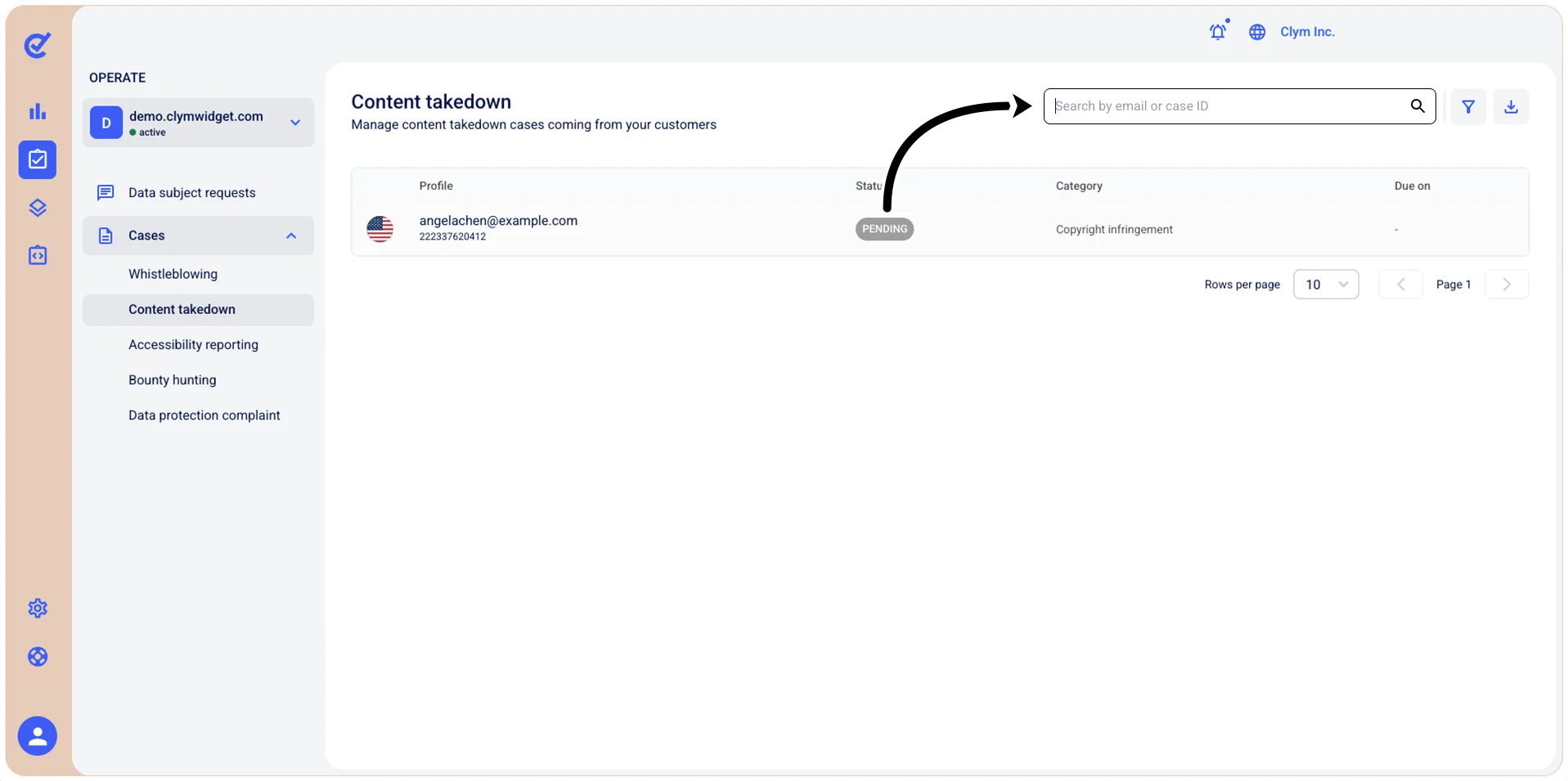
Task: Open the help lifebuoy sidebar icon
Action: coord(38,657)
